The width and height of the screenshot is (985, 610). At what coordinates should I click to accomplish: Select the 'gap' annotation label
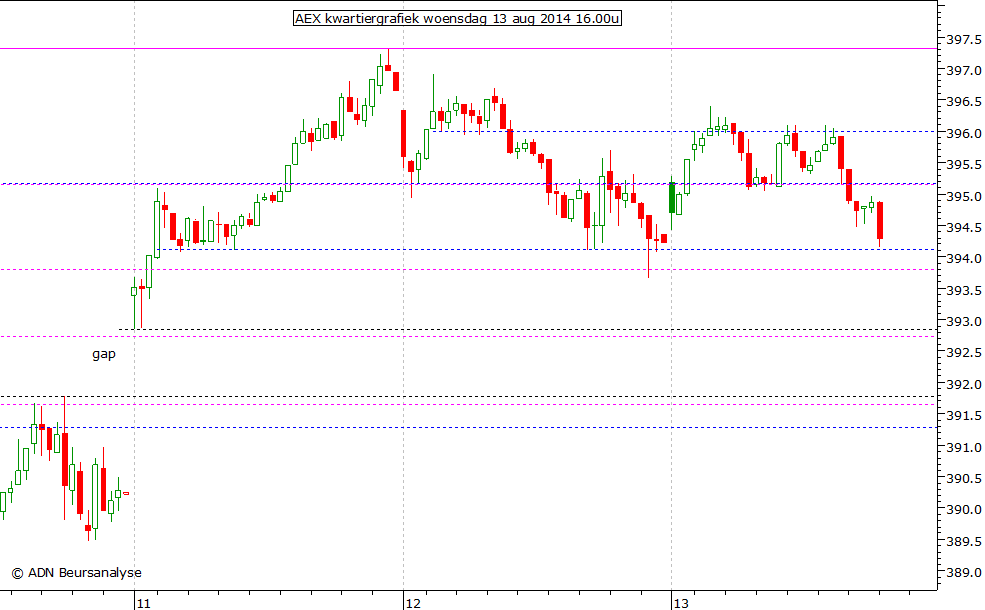coord(102,354)
